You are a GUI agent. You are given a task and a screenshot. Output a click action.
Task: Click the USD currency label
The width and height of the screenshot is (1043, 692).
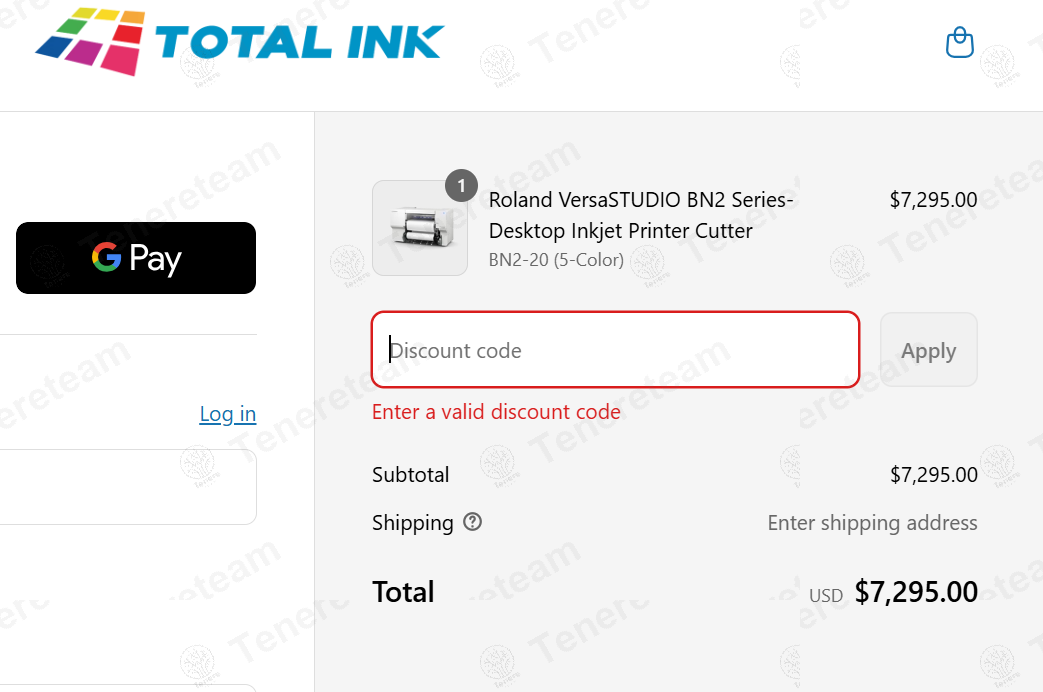coord(825,596)
